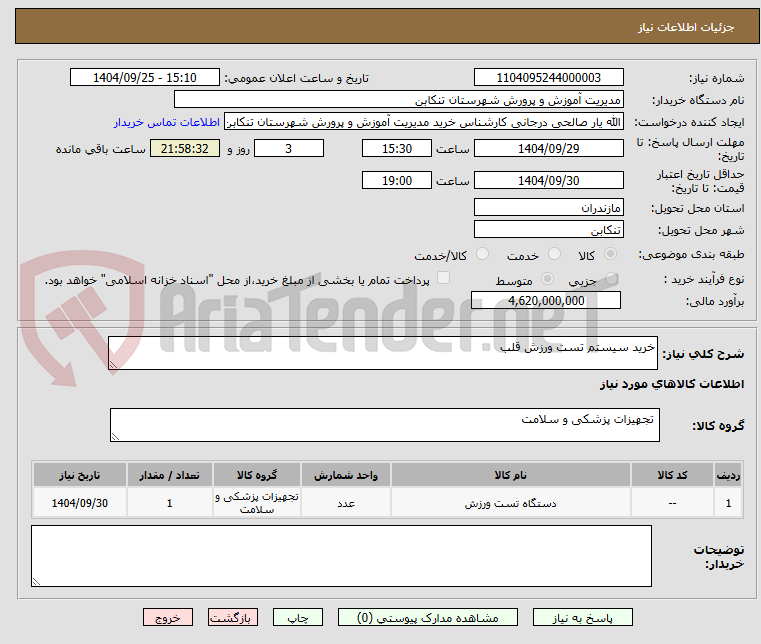Image resolution: width=761 pixels, height=644 pixels.
Task: Click the deadline date 1404/09/29 field
Action: click(x=548, y=149)
